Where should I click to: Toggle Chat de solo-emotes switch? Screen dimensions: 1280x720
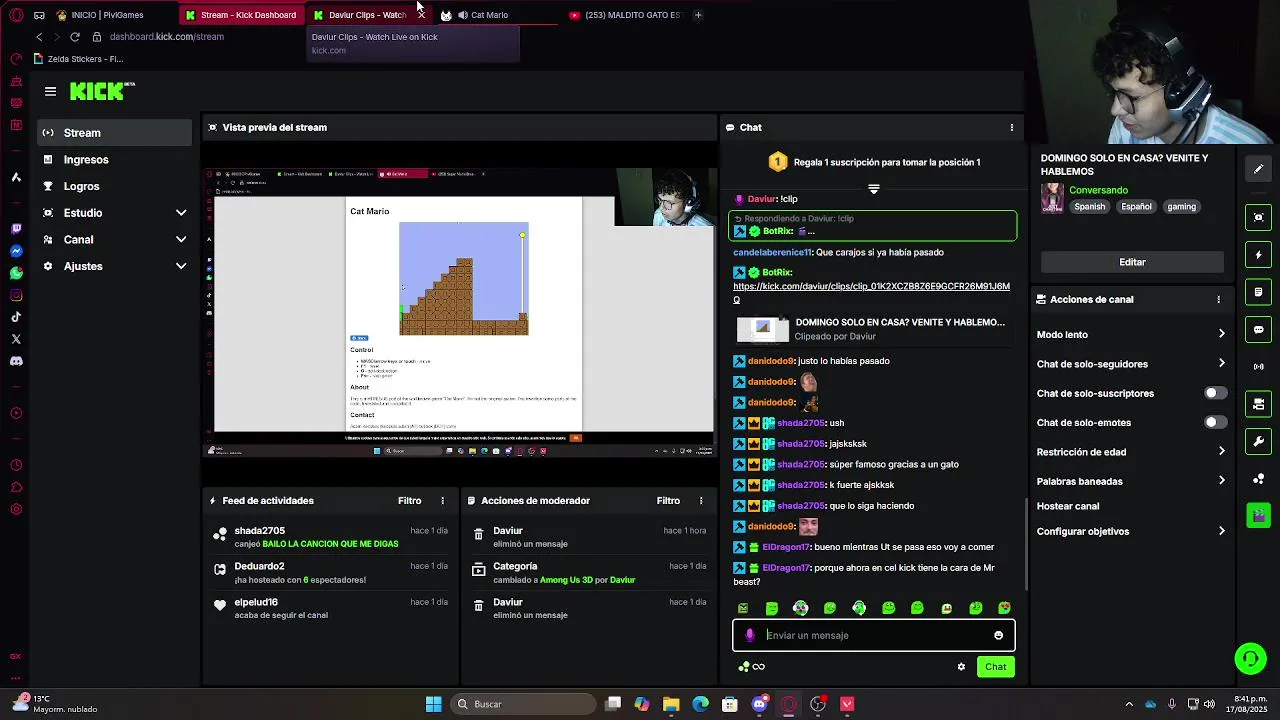(1215, 422)
